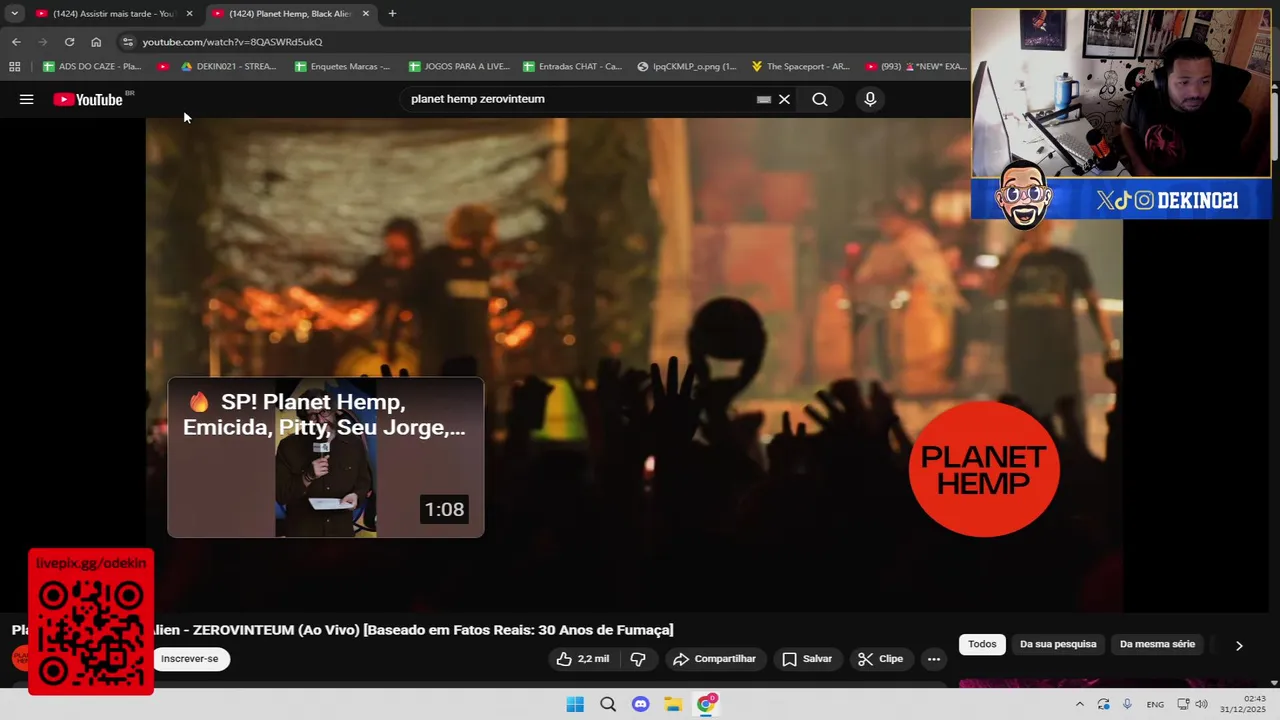The image size is (1280, 720).
Task: Create a clip with Clipe
Action: [x=880, y=659]
